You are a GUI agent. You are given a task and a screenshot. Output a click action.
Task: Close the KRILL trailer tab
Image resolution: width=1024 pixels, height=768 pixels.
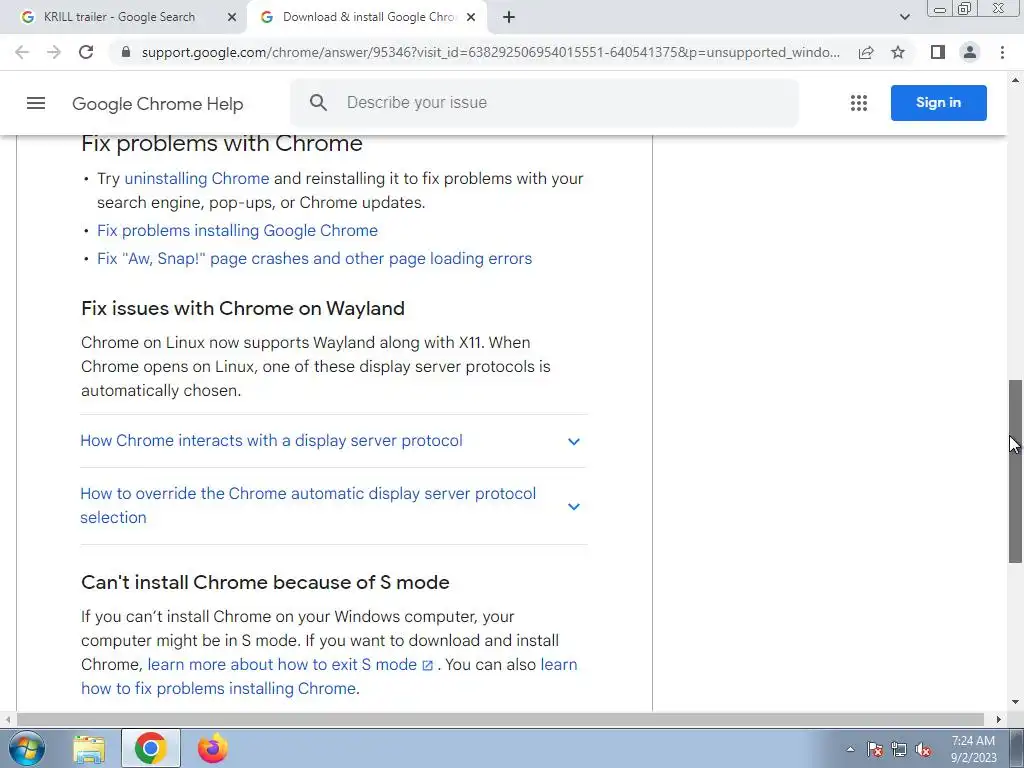[232, 18]
